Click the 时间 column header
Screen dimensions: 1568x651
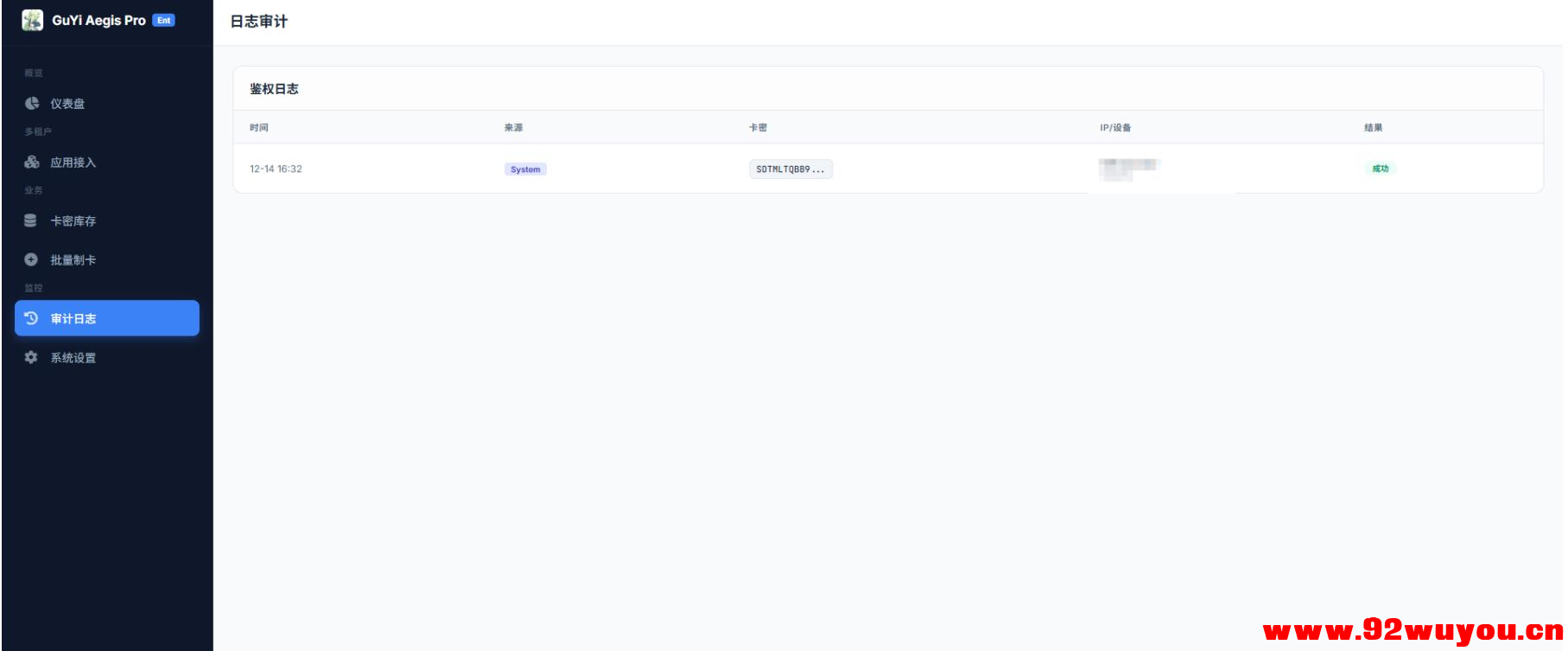[x=259, y=128]
